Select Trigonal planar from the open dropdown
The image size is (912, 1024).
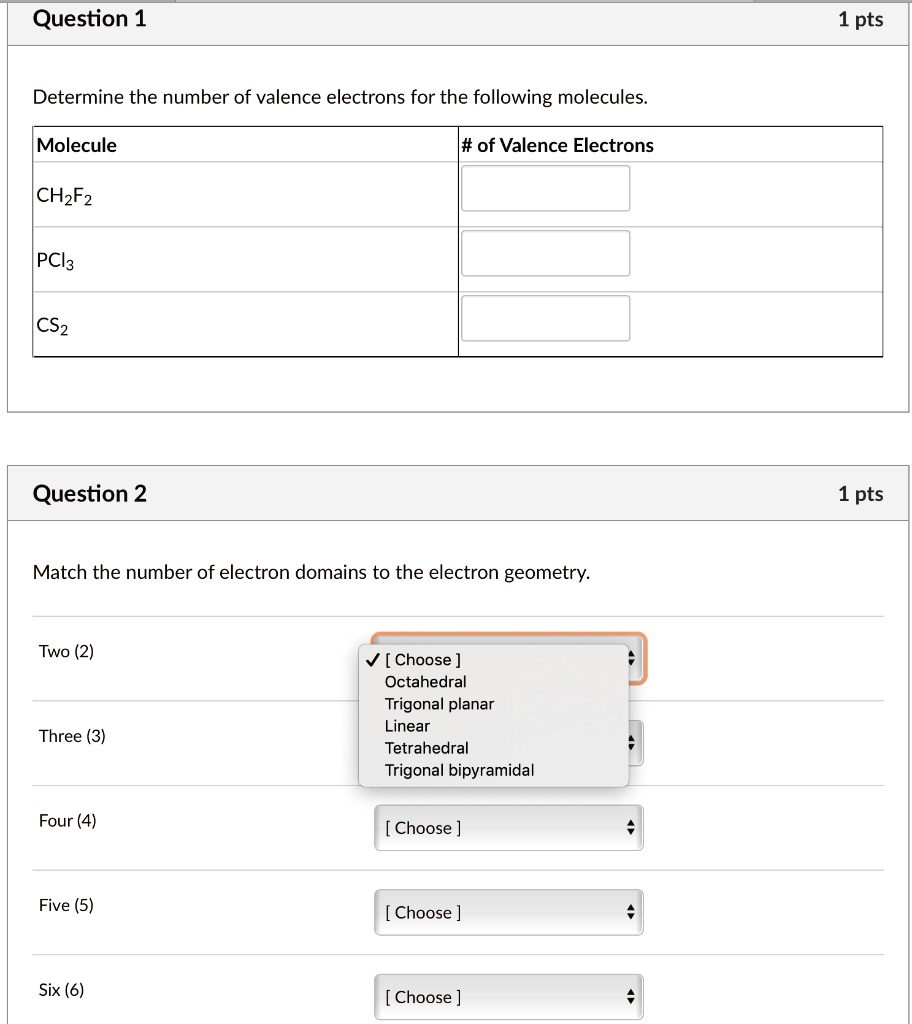(438, 703)
